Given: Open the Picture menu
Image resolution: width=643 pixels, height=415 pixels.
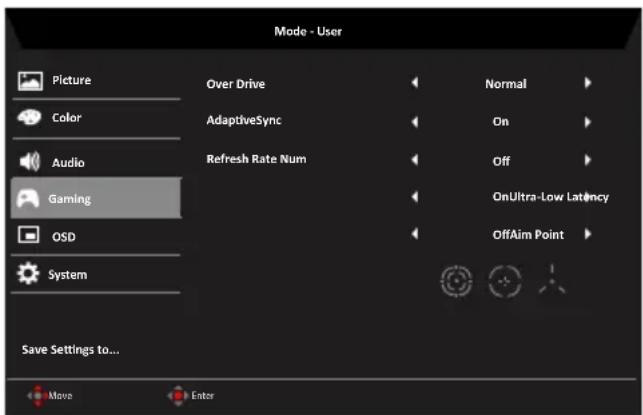Looking at the screenshot, I should click(96, 80).
